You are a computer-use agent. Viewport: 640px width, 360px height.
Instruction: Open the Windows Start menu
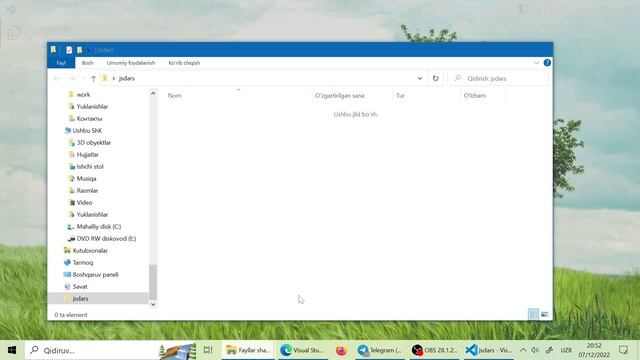12,350
